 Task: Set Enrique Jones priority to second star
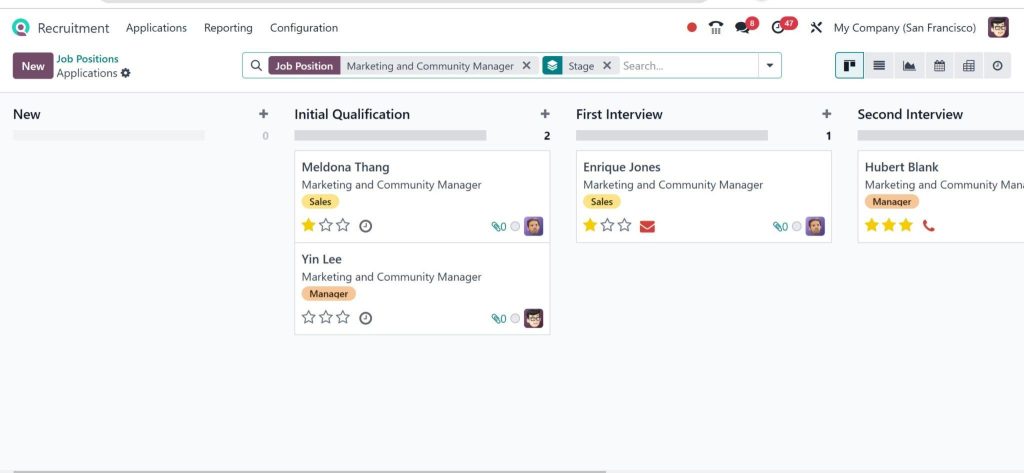(x=607, y=225)
